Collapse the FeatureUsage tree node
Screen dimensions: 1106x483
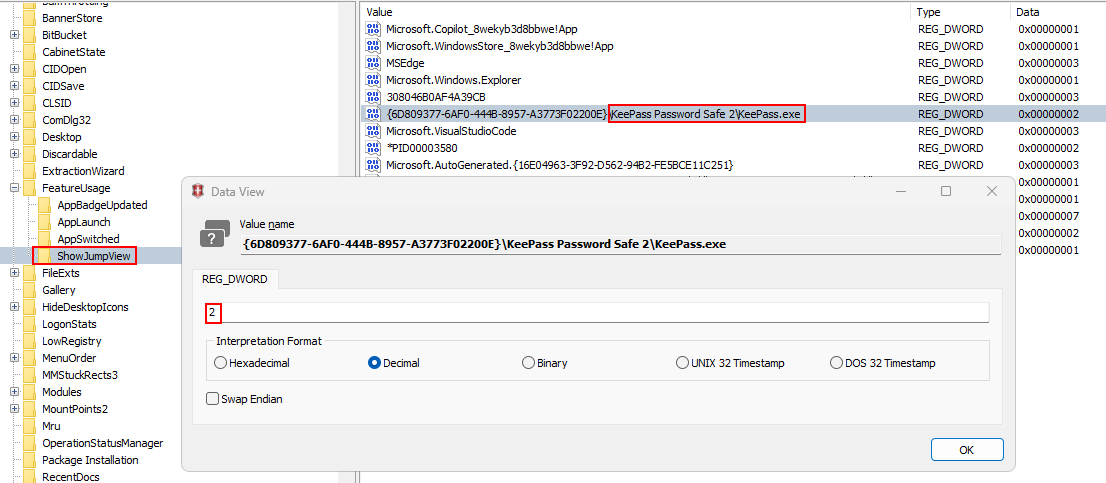(x=14, y=188)
